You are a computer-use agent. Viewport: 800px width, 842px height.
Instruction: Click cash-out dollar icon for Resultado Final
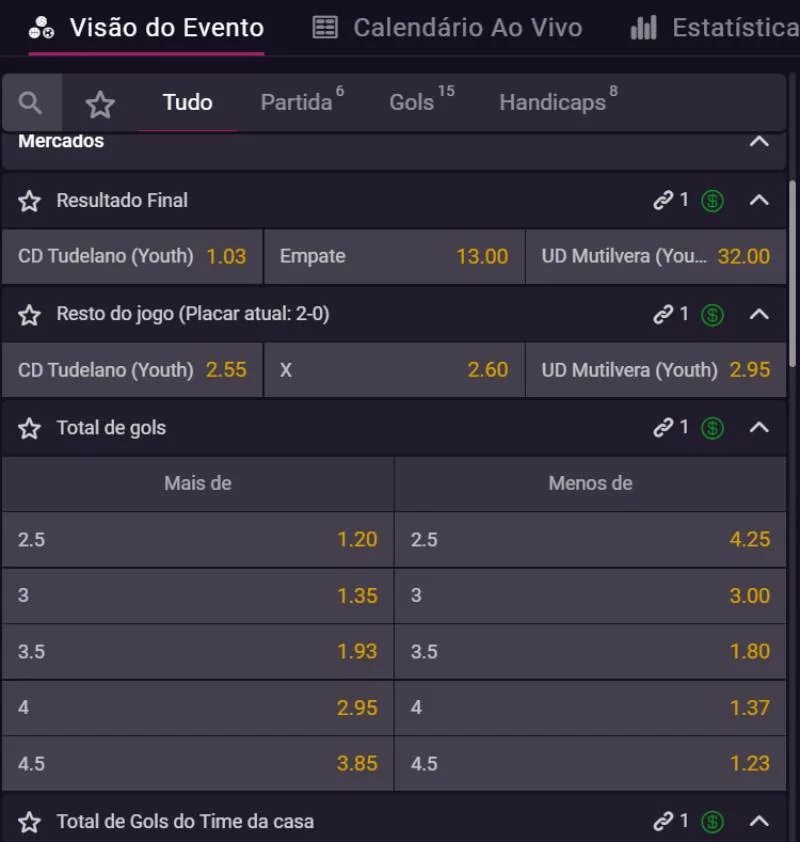click(712, 201)
